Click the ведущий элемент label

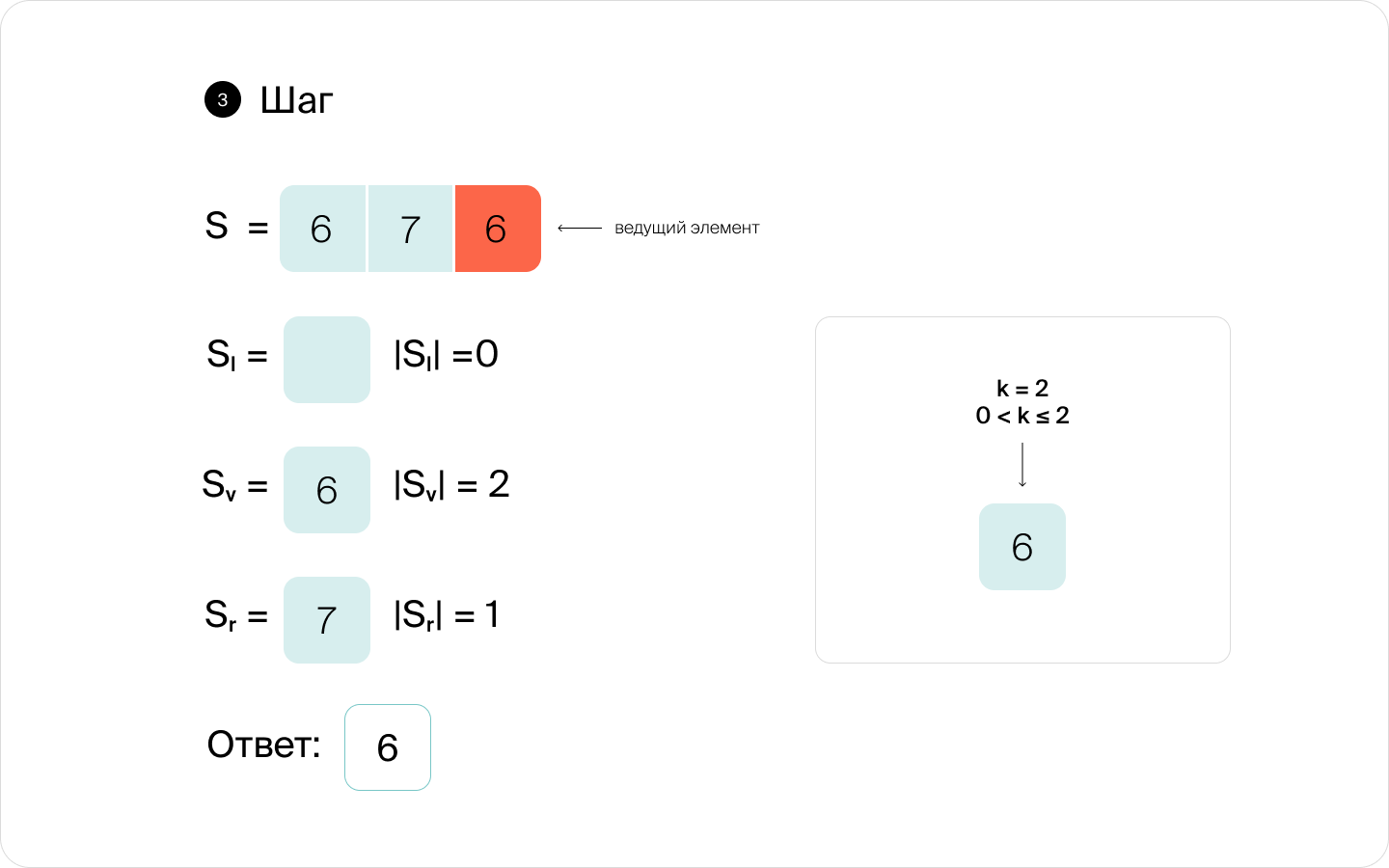[687, 229]
